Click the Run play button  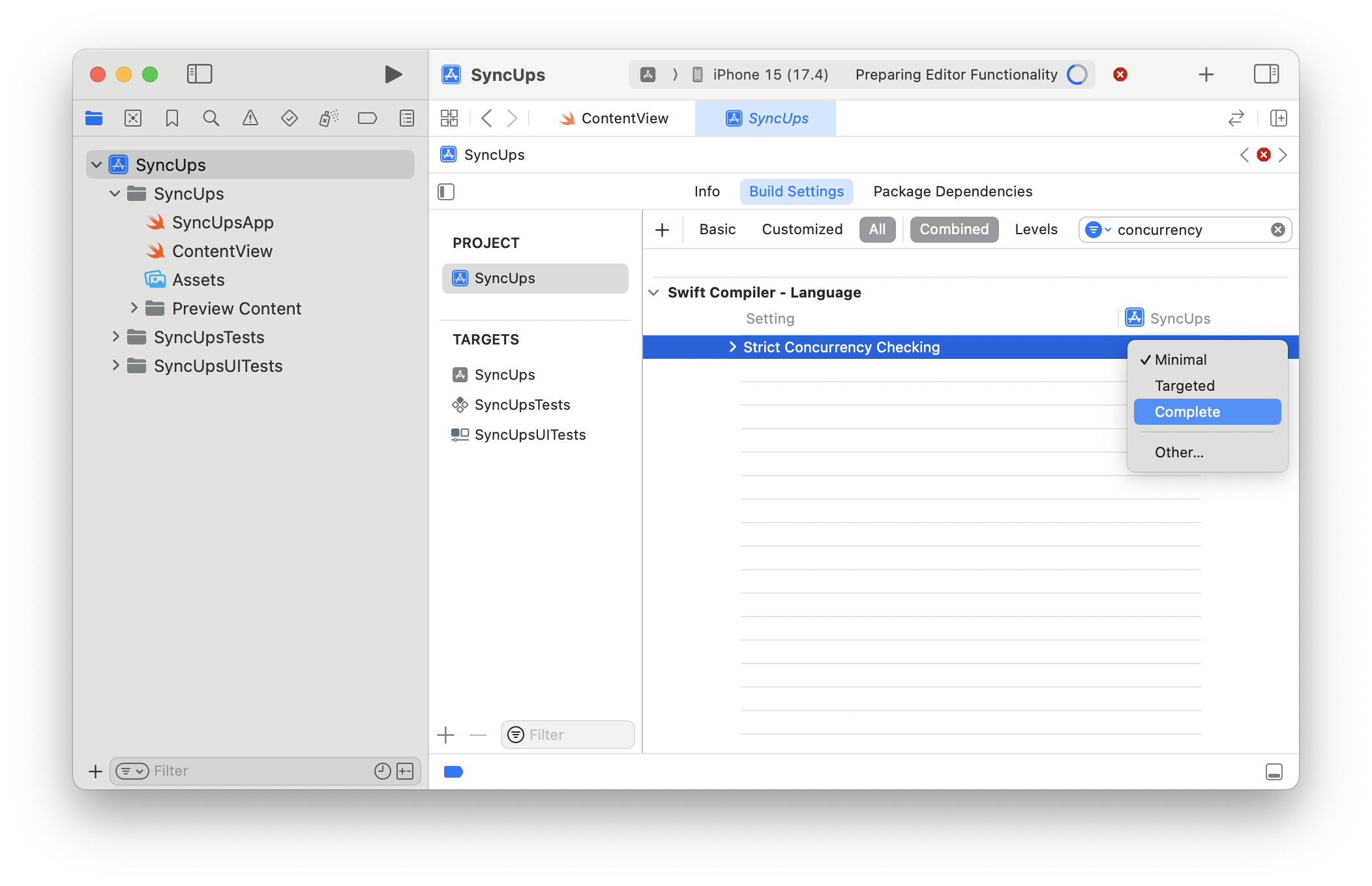coord(393,74)
